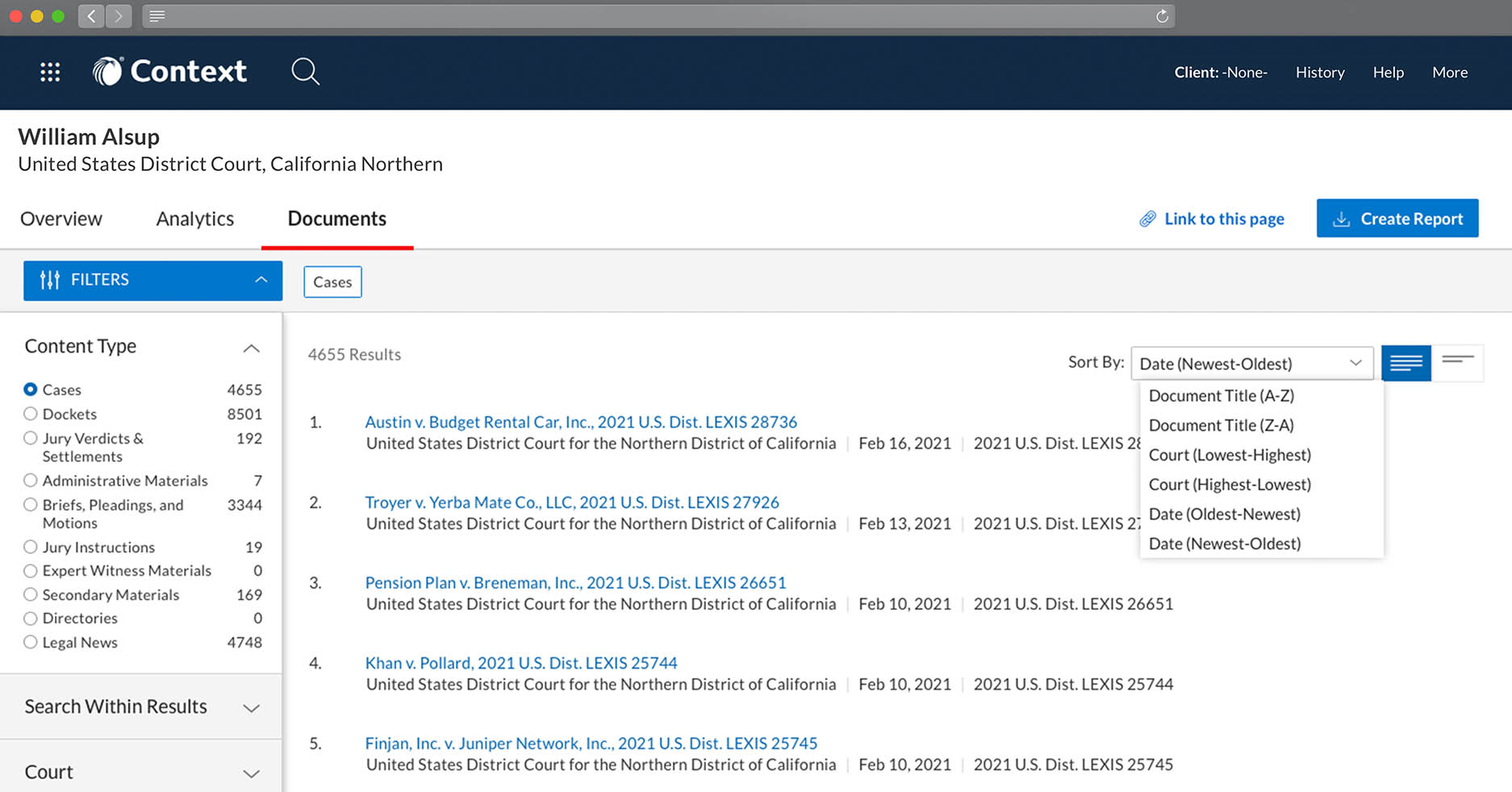1512x792 pixels.
Task: Expand Search Within Results section
Action: (251, 707)
